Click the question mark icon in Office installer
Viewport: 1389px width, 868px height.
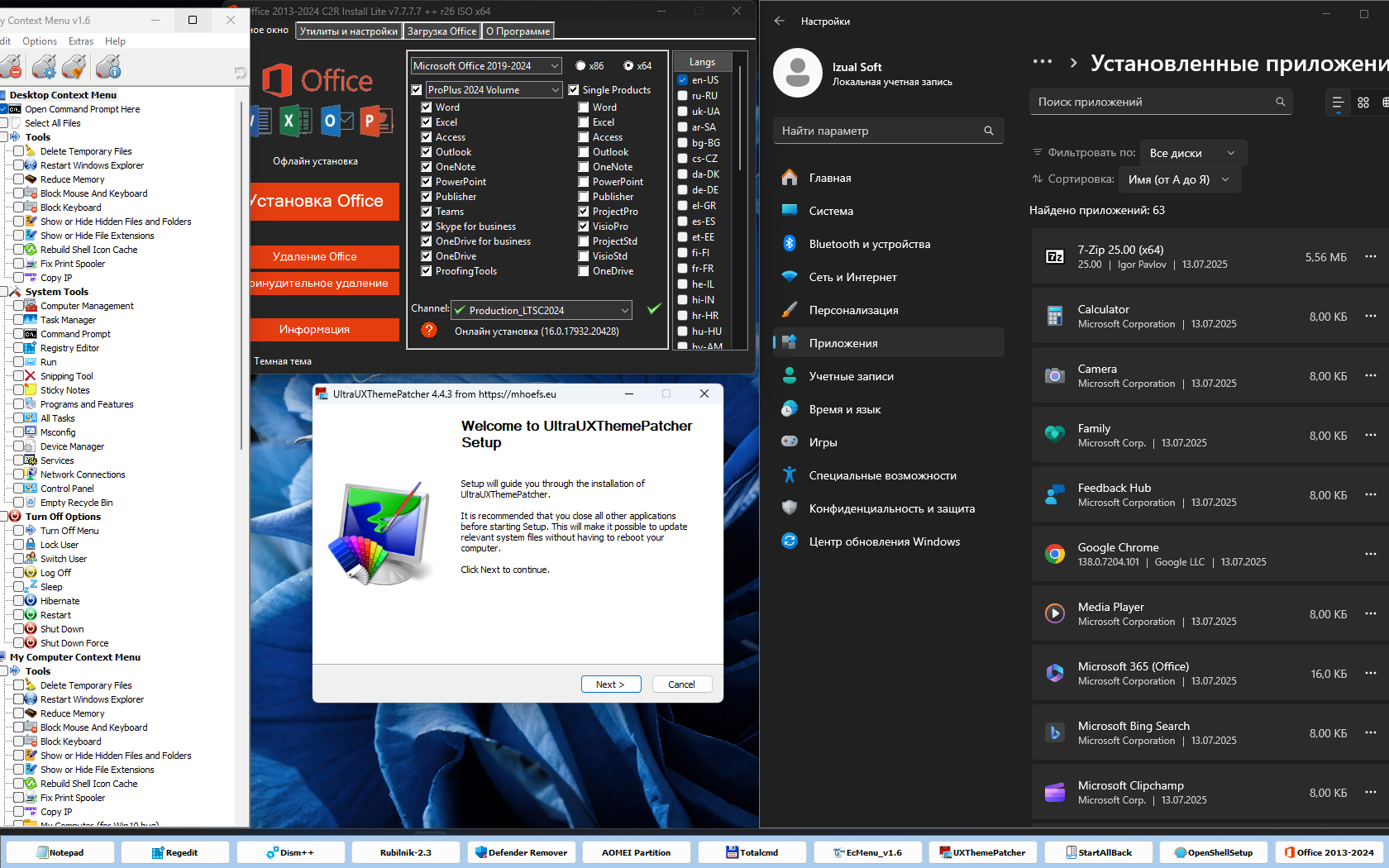tap(428, 329)
